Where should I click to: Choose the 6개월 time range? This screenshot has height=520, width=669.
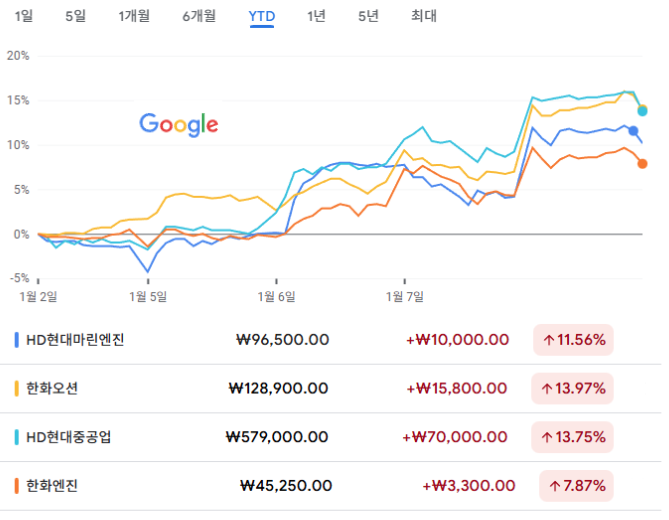coord(199,16)
